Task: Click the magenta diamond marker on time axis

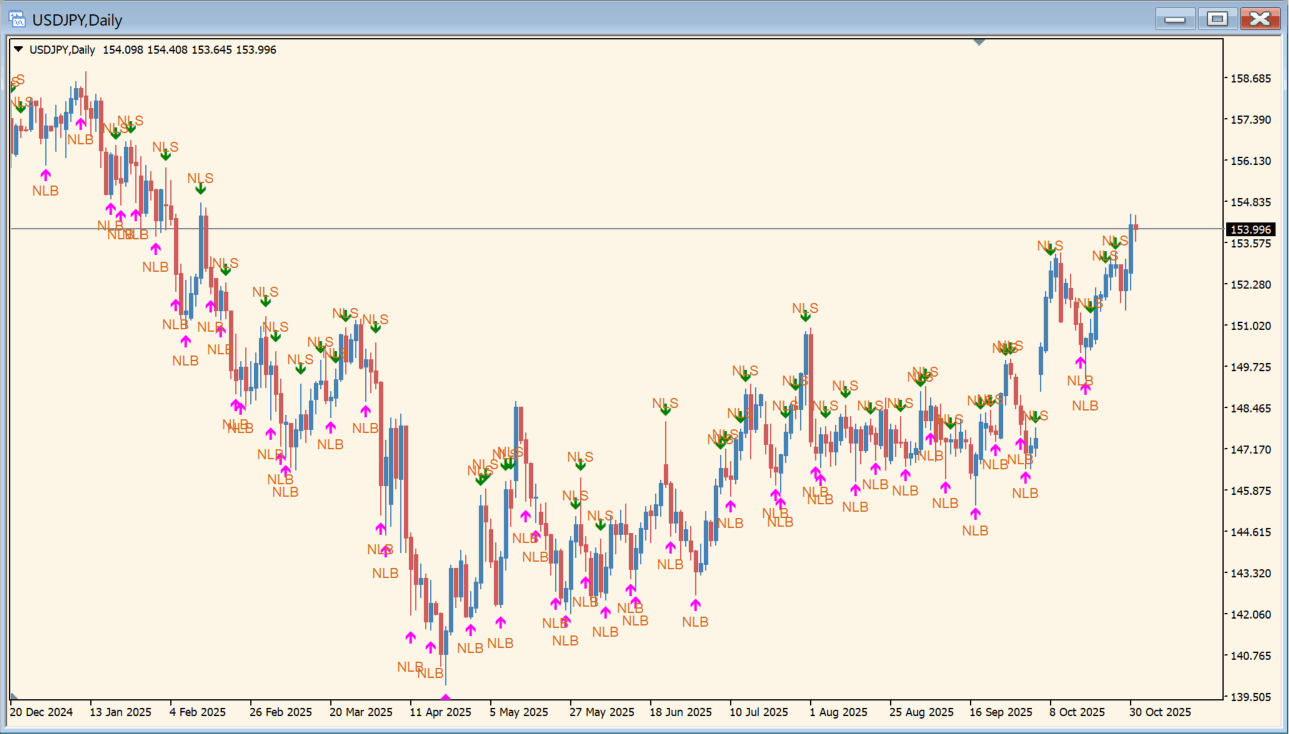Action: 445,698
